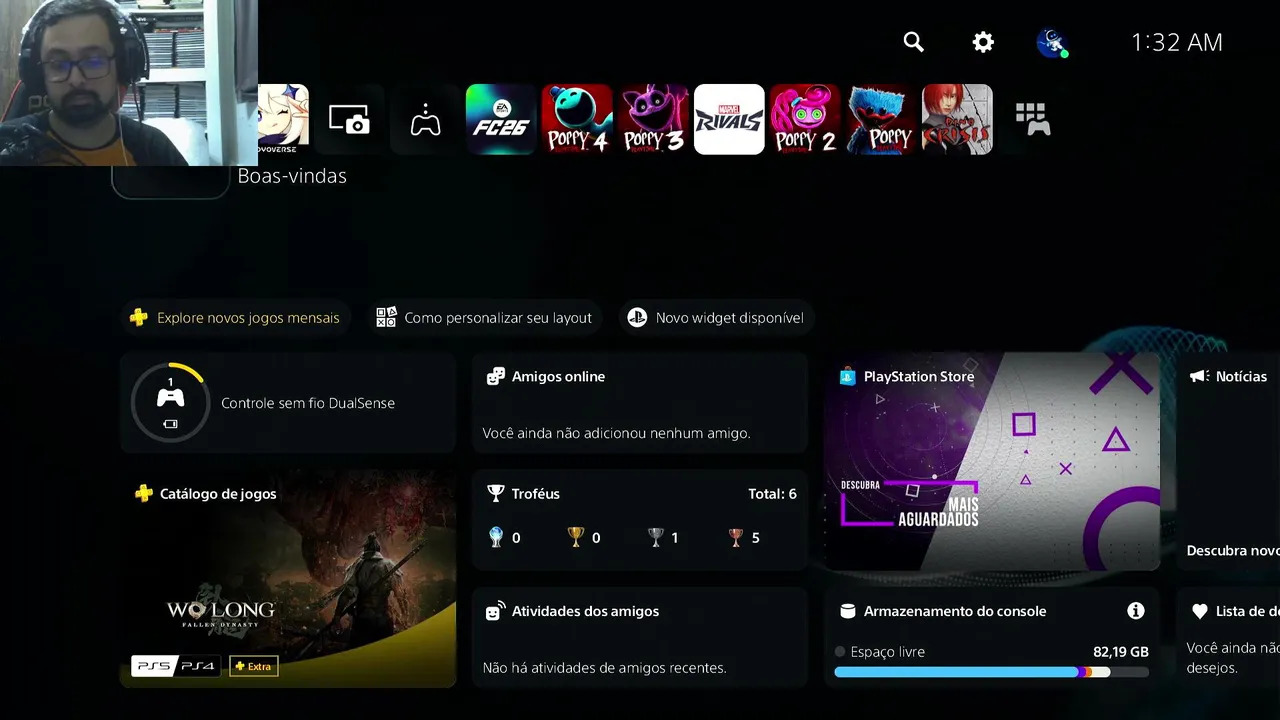
Task: Open the controller accessories icon
Action: 425,120
